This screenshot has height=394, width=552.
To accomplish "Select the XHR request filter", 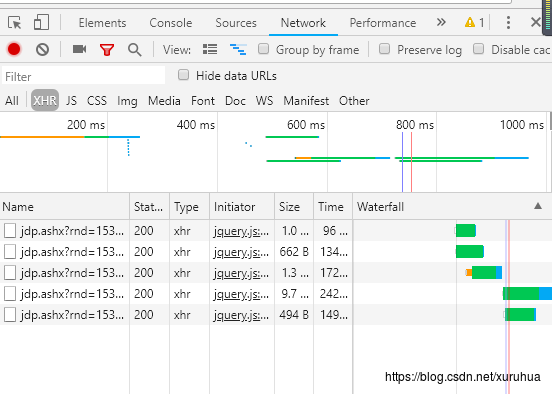I will 45,101.
